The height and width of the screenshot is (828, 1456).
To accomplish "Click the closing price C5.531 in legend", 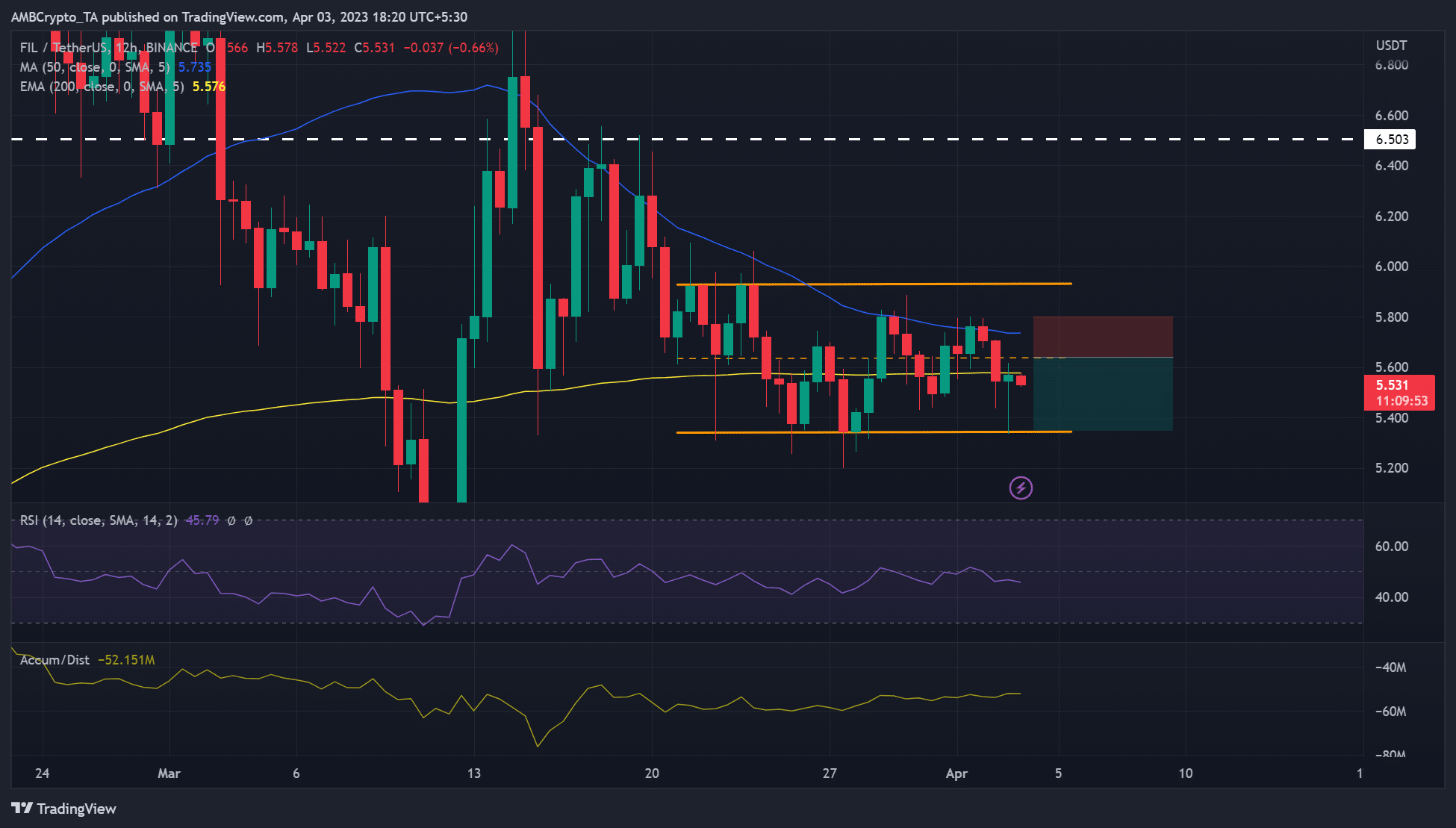I will click(374, 48).
